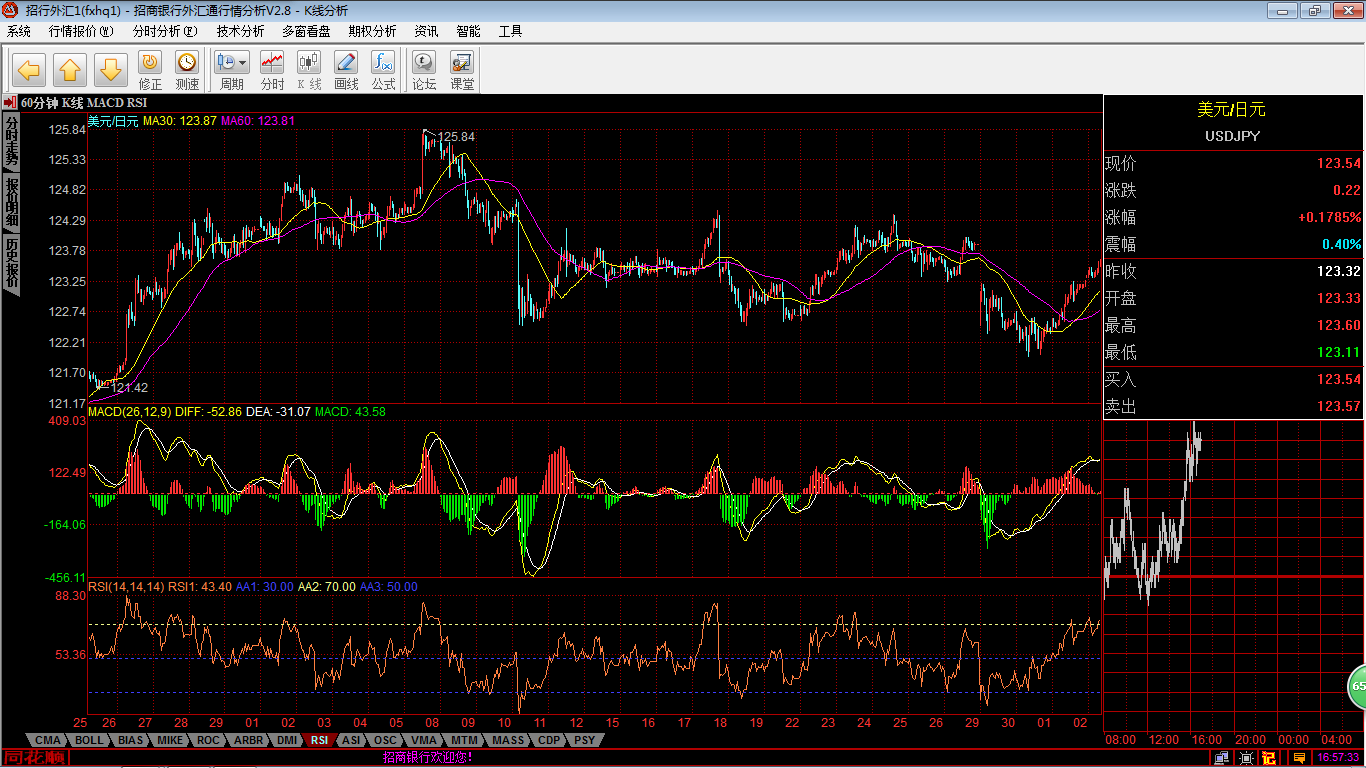Click the USDJPY symbol label

tap(1232, 135)
